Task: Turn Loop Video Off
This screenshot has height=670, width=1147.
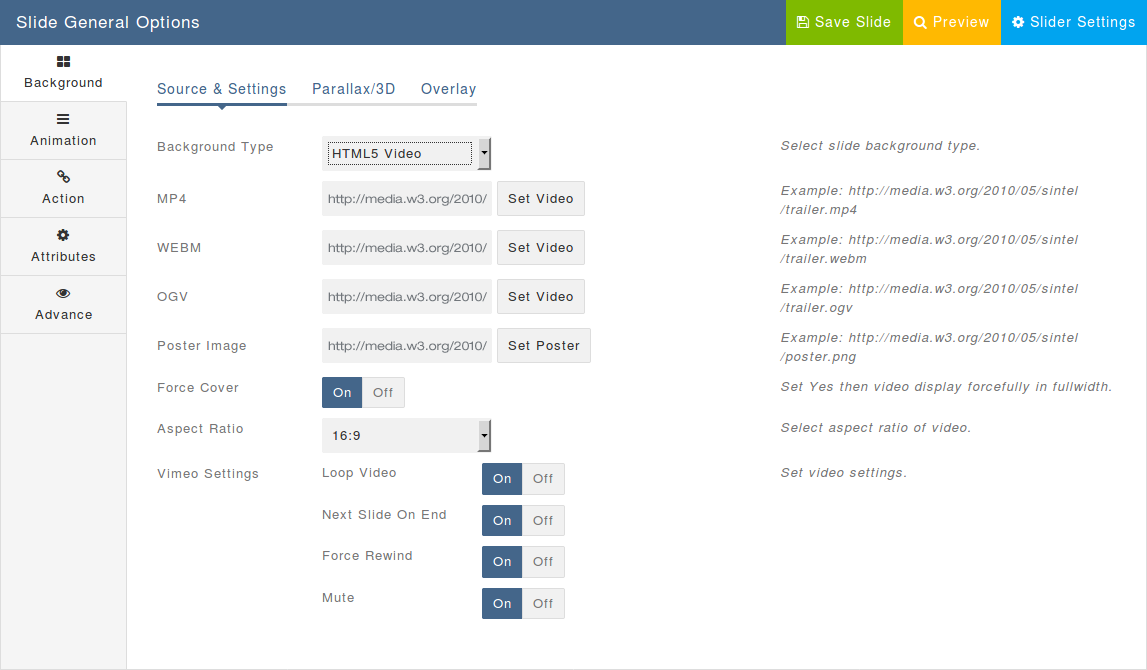Action: tap(543, 478)
